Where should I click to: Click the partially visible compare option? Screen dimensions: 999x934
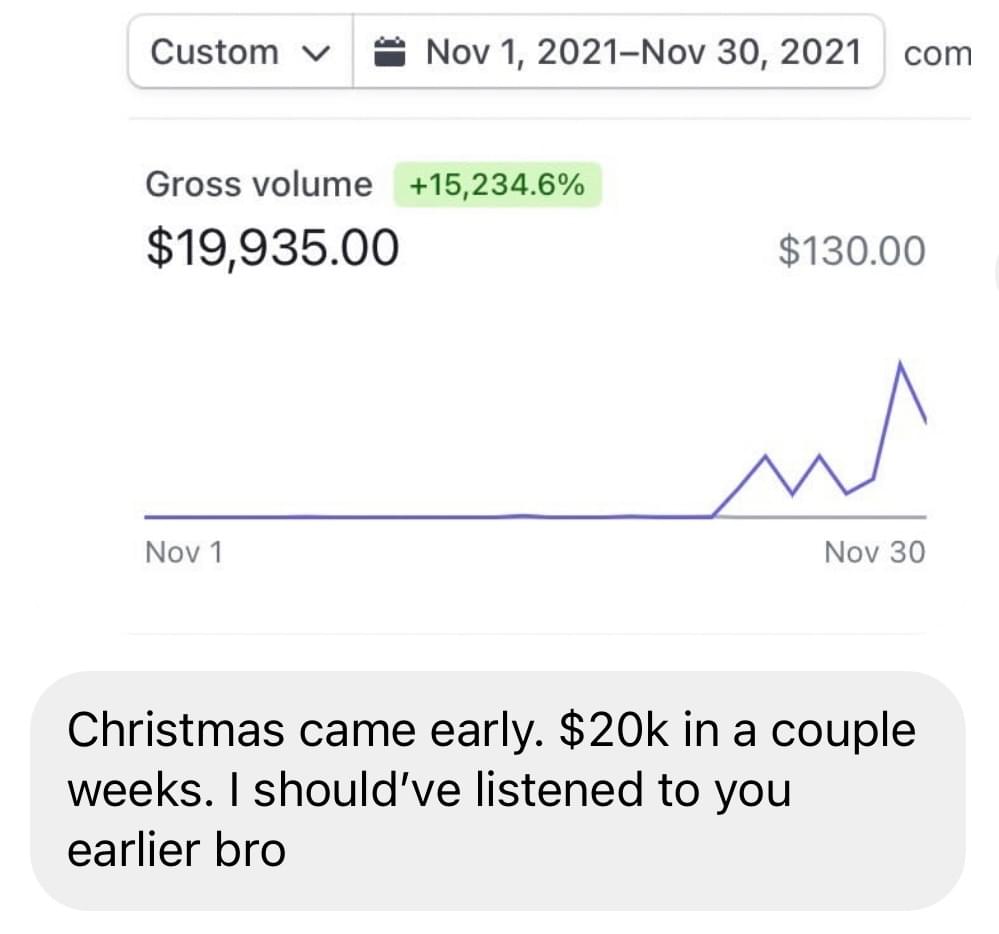tap(936, 54)
